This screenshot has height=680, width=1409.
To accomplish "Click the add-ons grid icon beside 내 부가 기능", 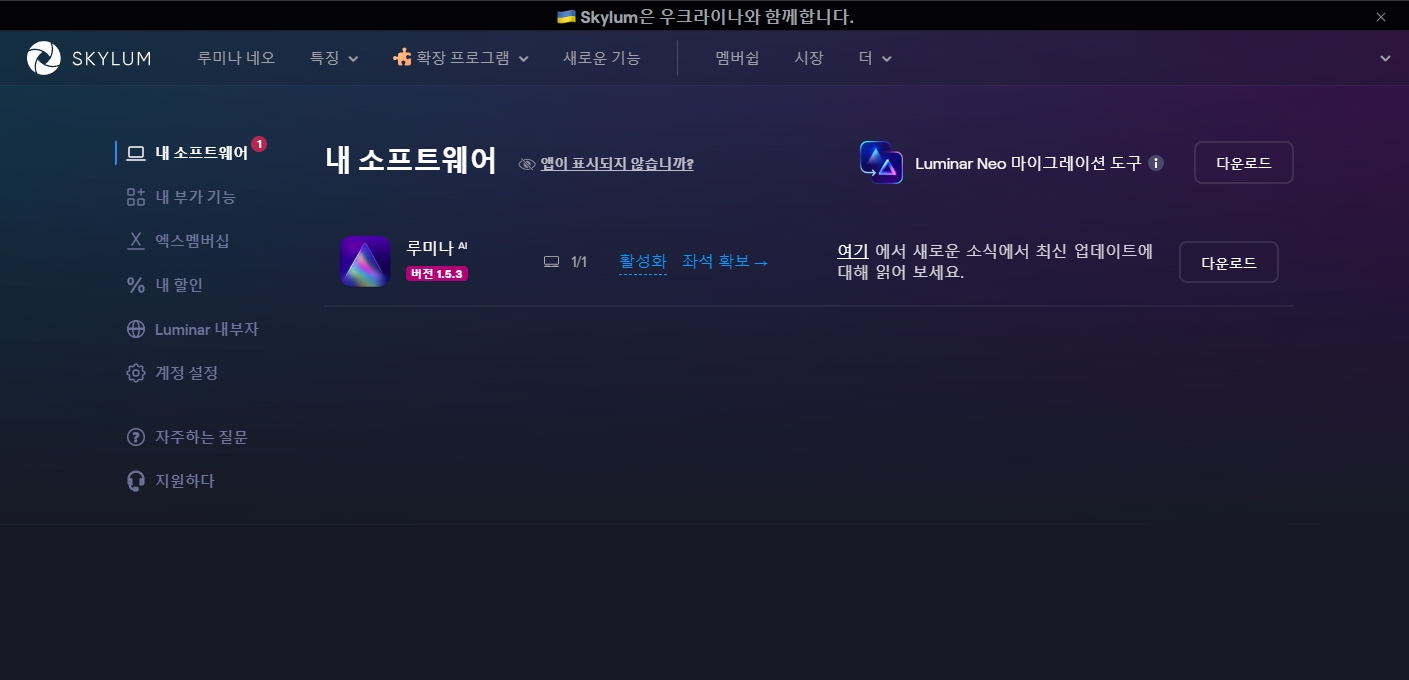I will click(136, 197).
